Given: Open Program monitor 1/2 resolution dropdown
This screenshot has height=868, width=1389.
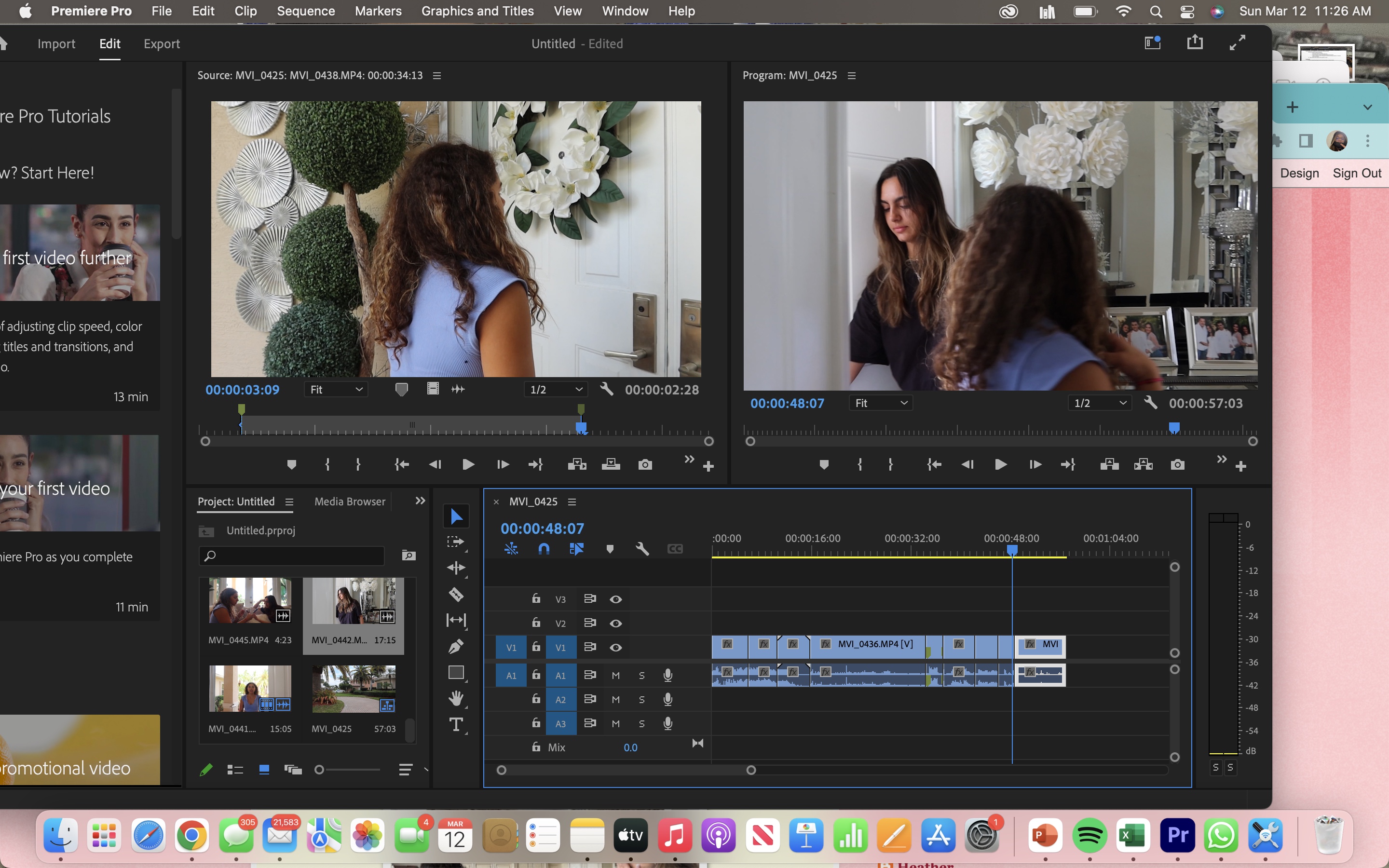Looking at the screenshot, I should click(1099, 403).
